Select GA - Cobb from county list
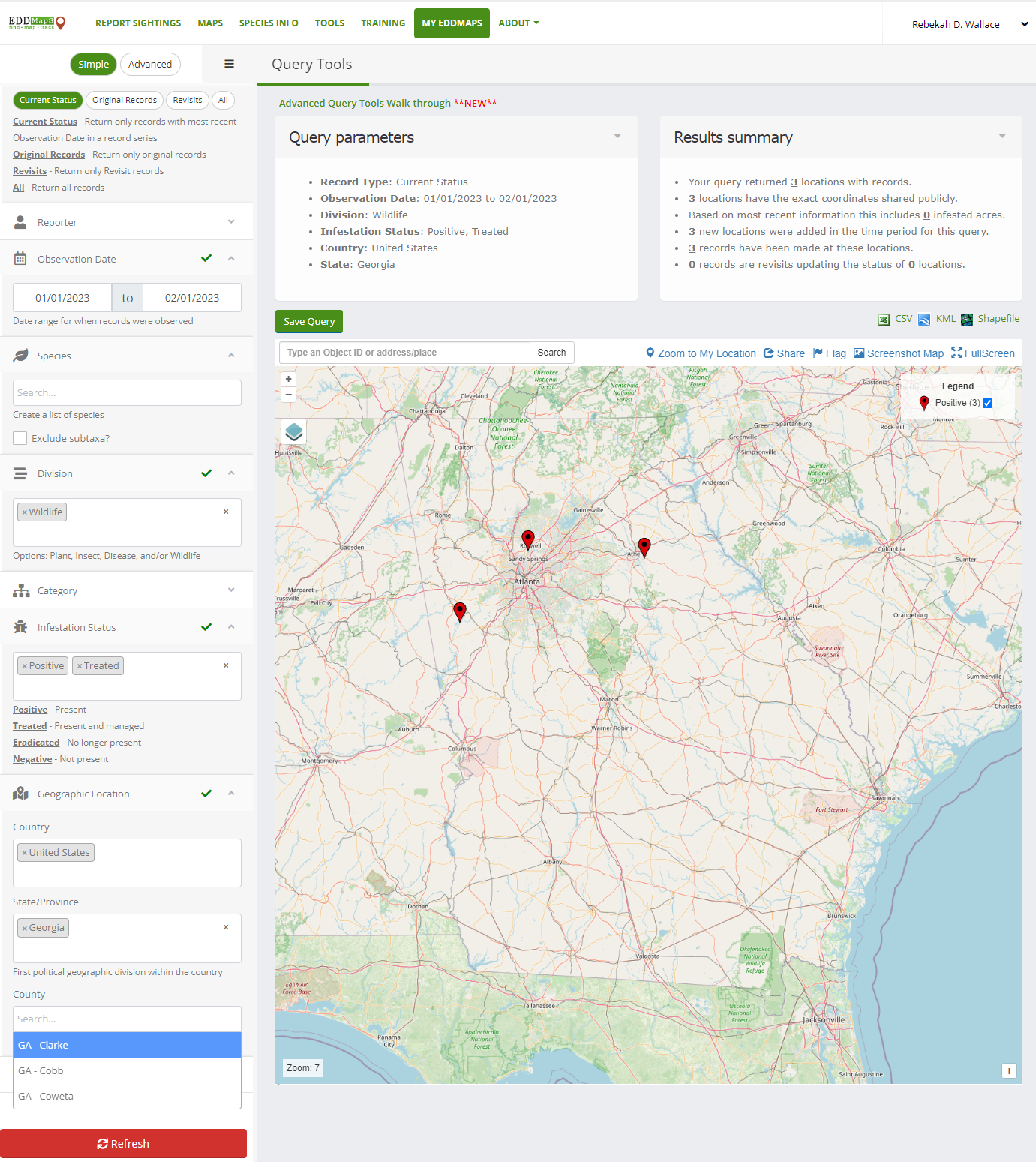Image resolution: width=1036 pixels, height=1162 pixels. [127, 1070]
